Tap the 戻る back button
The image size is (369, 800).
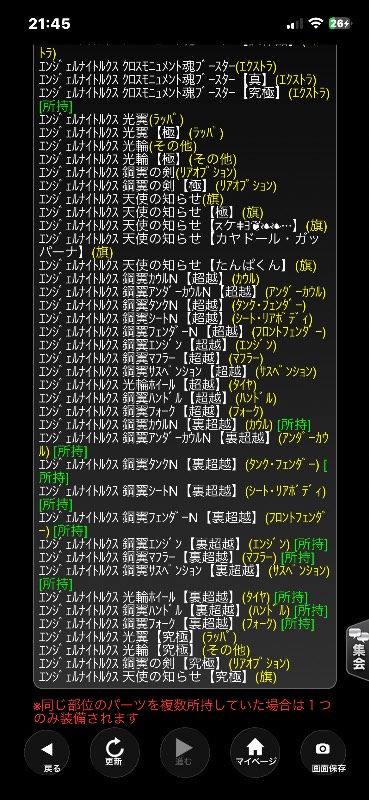[x=47, y=753]
